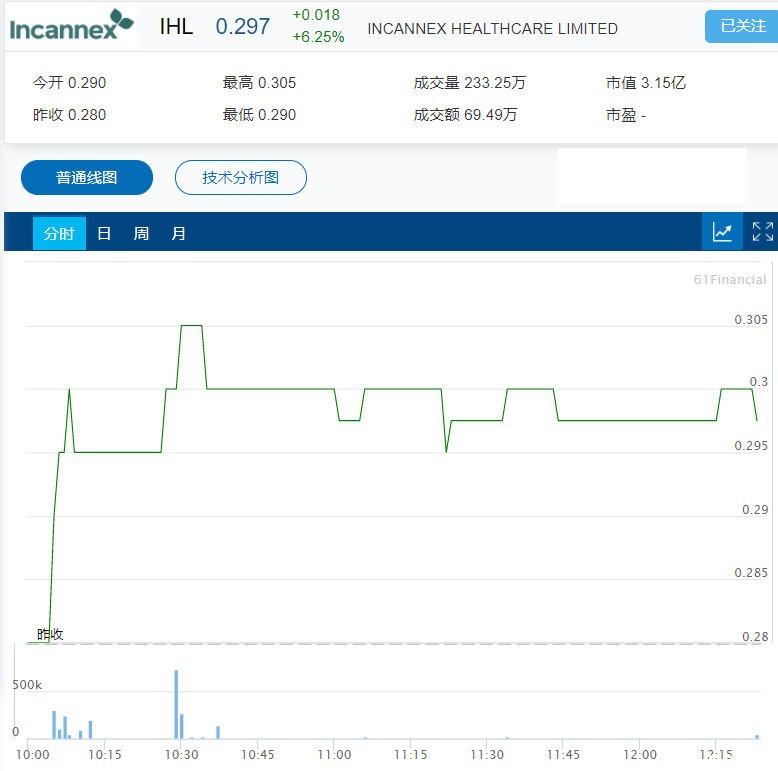Switch to the 日 daily tab

pos(104,233)
